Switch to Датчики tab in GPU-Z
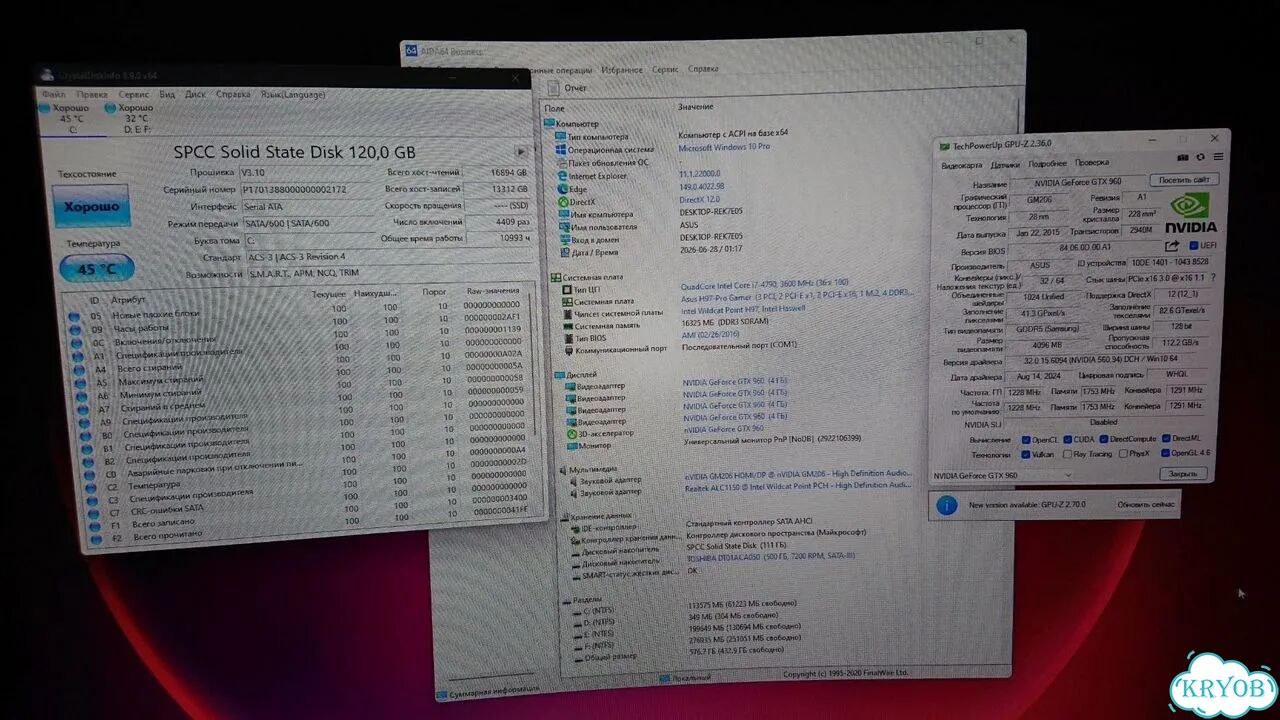The image size is (1280, 720). click(1005, 164)
